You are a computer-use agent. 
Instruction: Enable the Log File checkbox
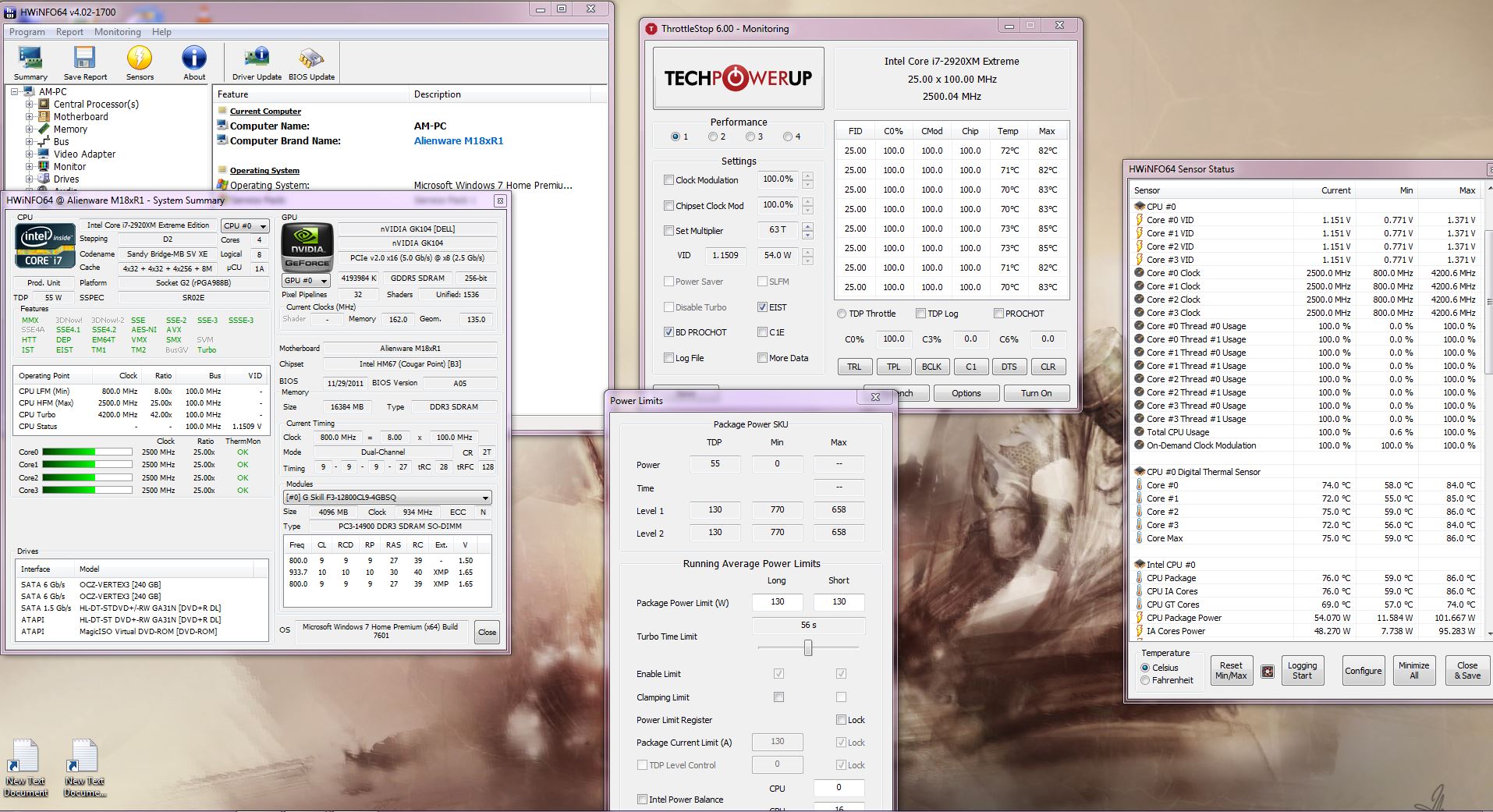click(668, 358)
